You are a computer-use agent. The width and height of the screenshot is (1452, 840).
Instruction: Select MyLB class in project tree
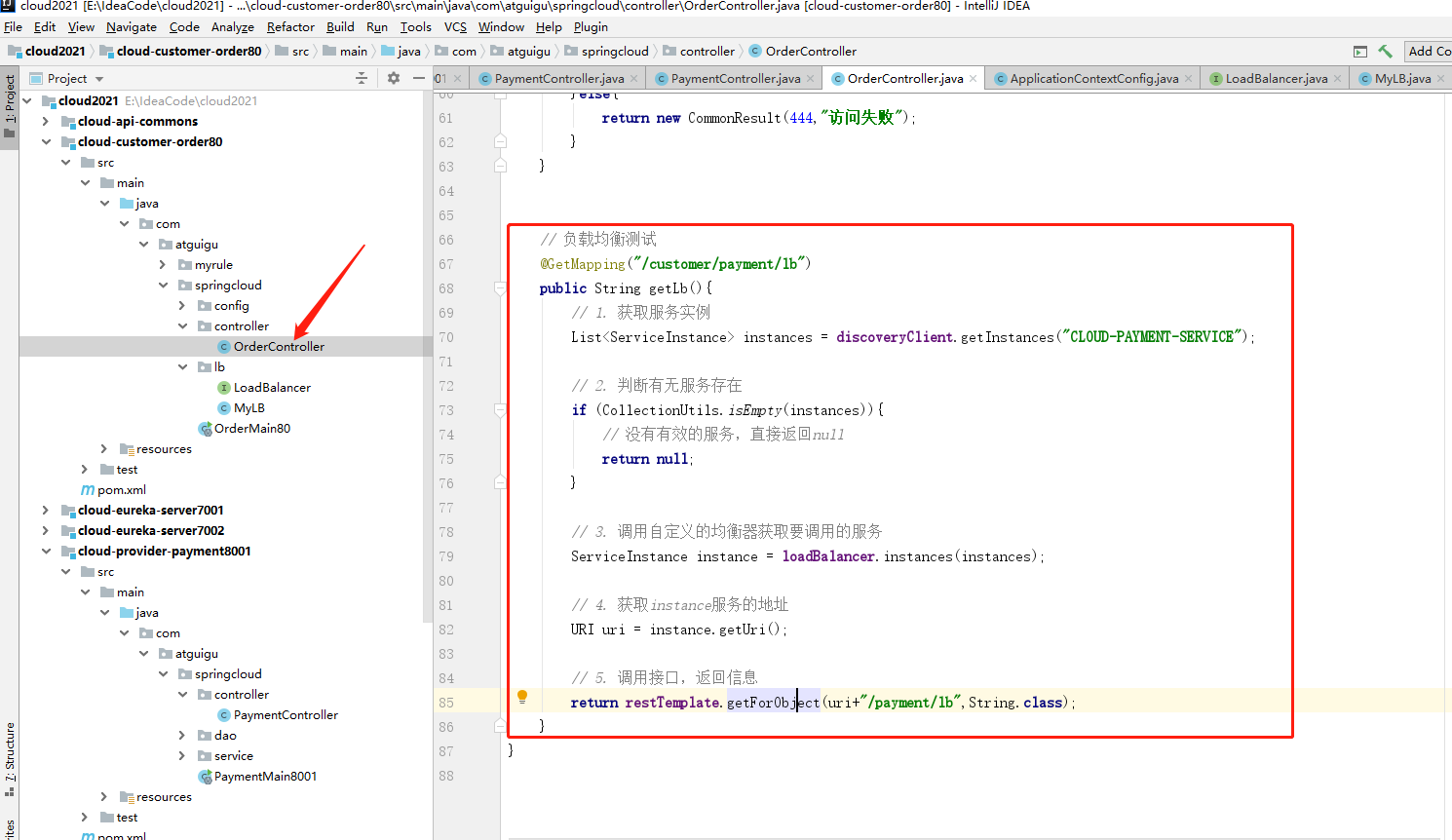click(248, 408)
